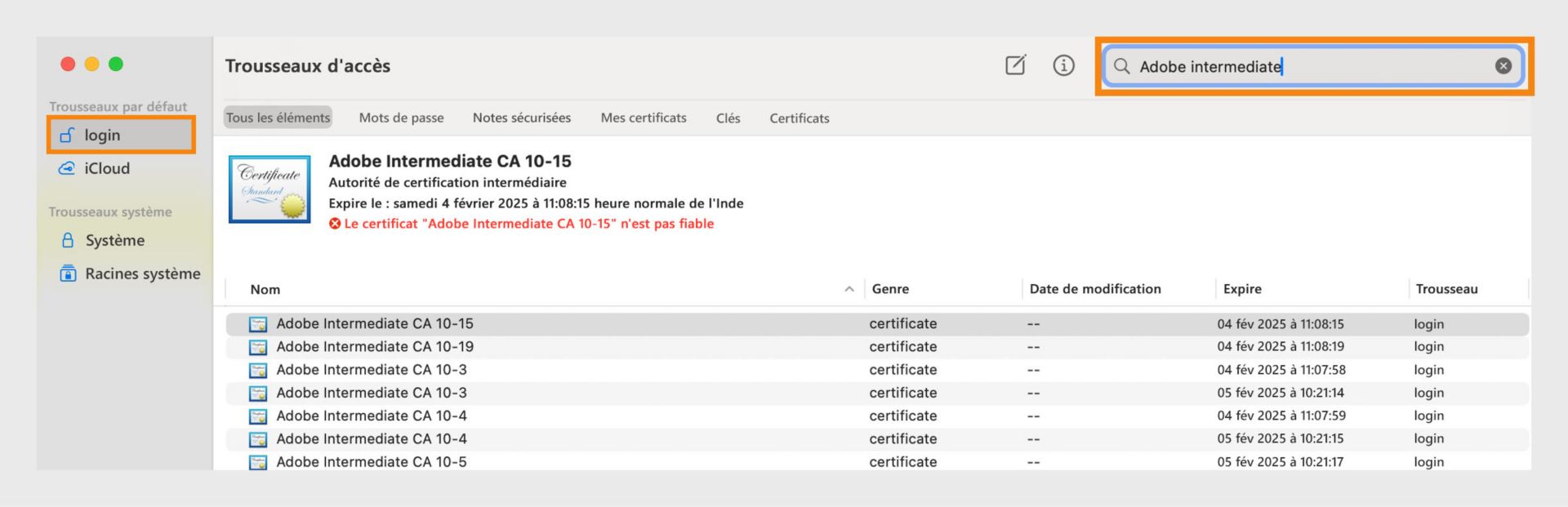
Task: Select the Adobe Intermediate CA 10-19 row
Action: tap(877, 347)
